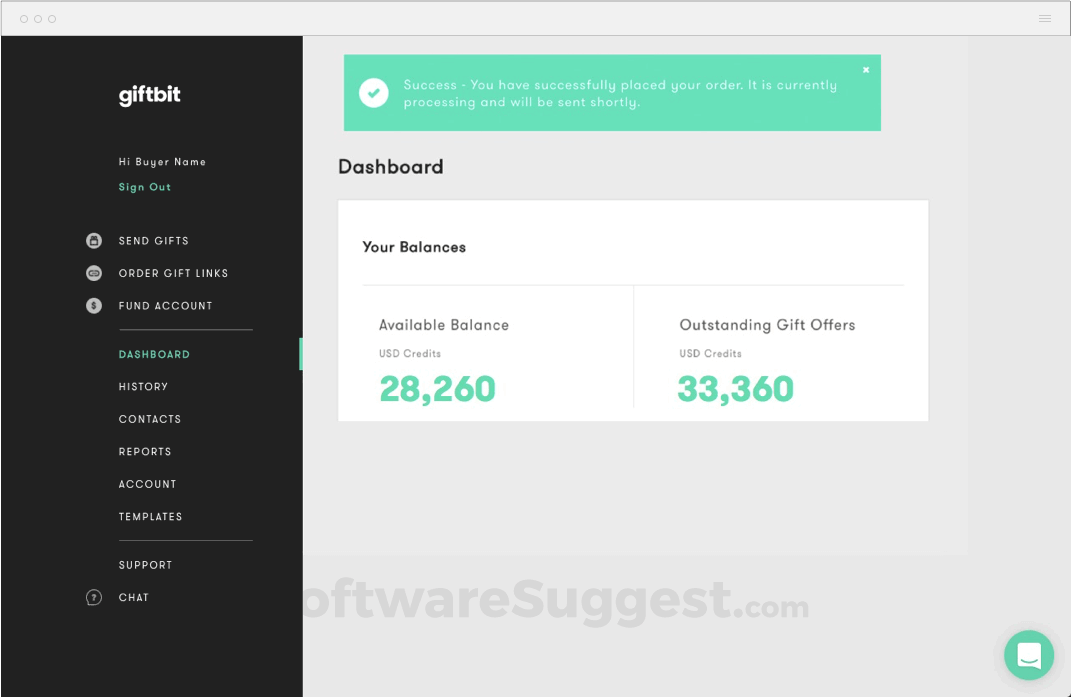1071x697 pixels.
Task: Click the Hi Buyer Name greeting
Action: [x=162, y=161]
